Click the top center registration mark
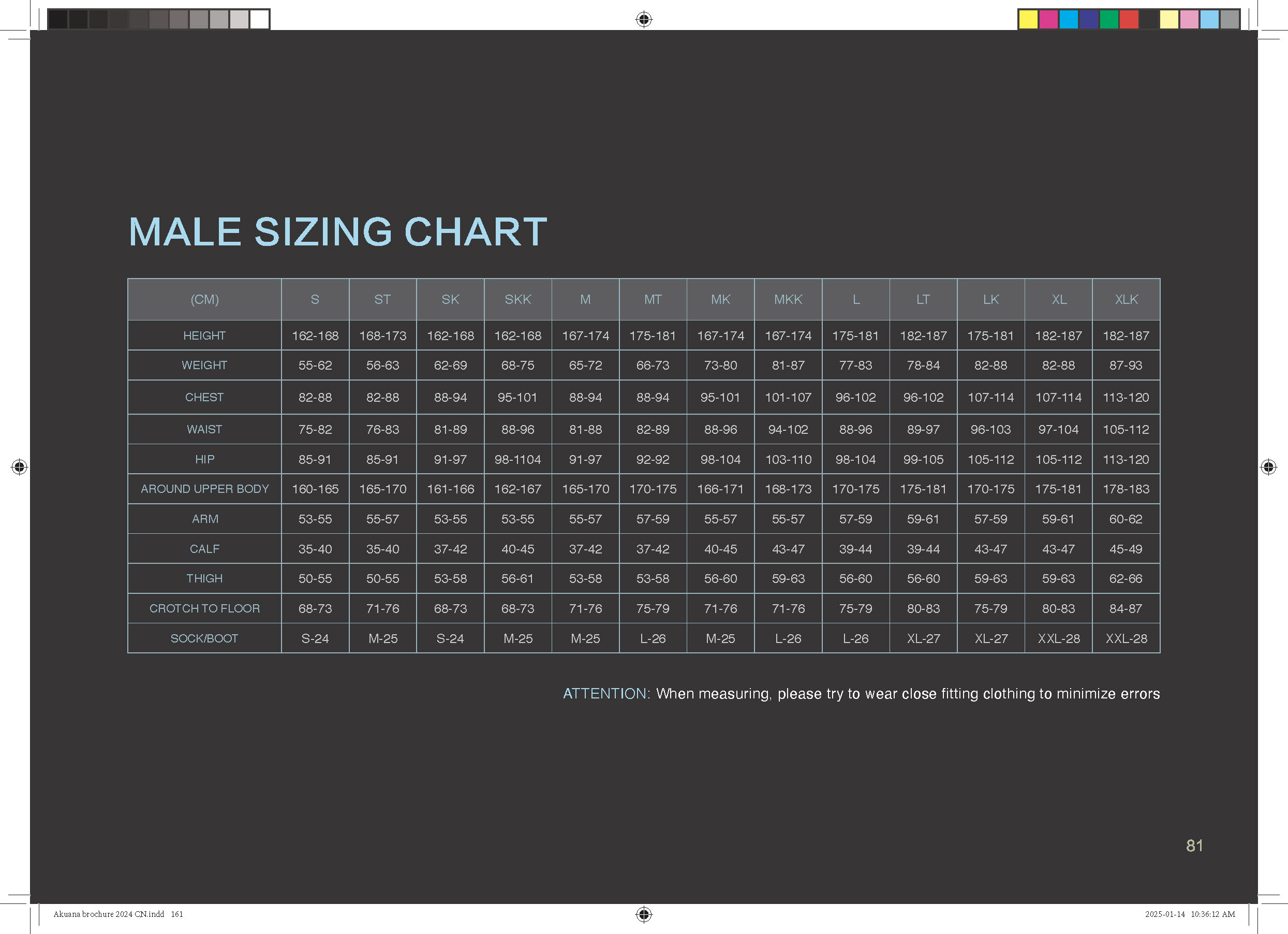Viewport: 1288px width, 934px height. tap(643, 19)
